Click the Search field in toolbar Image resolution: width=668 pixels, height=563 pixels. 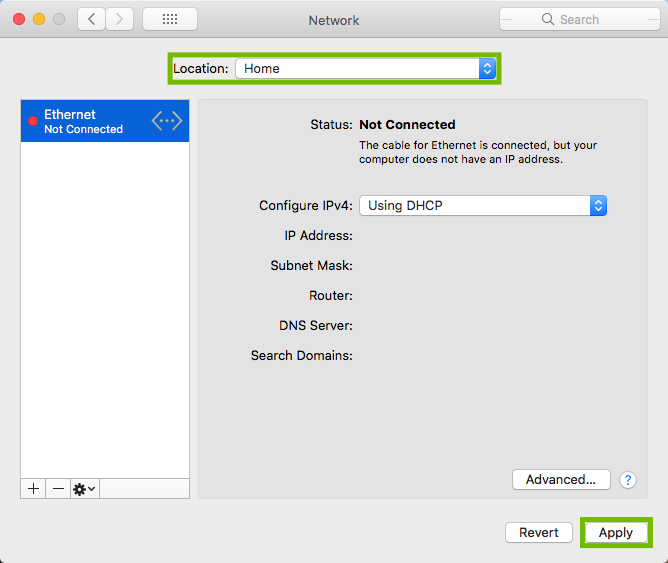(x=579, y=19)
